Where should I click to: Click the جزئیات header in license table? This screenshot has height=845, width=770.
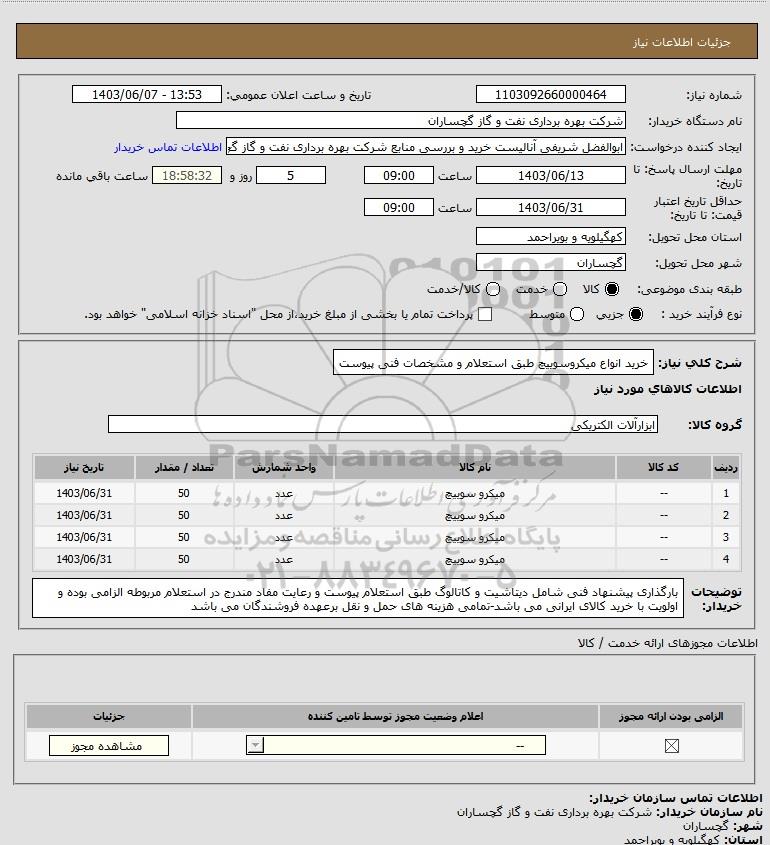(x=108, y=716)
